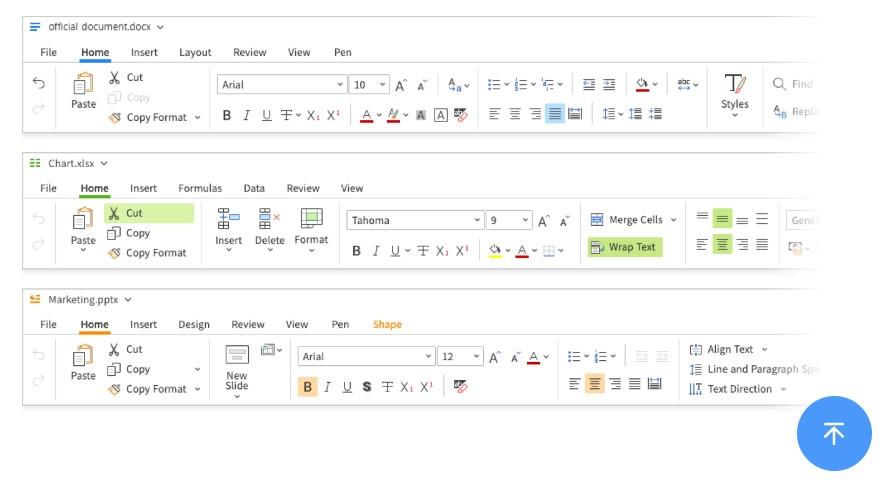Click shadow S icon in presentation toolbar
Image resolution: width=887 pixels, height=482 pixels.
click(x=367, y=387)
